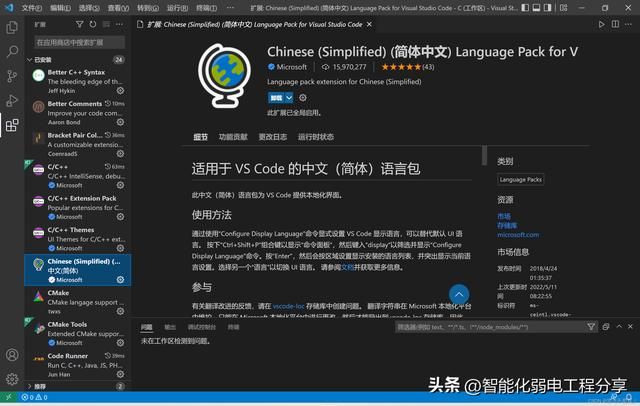
Task: Click the extension marketplace search field
Action: (78, 43)
